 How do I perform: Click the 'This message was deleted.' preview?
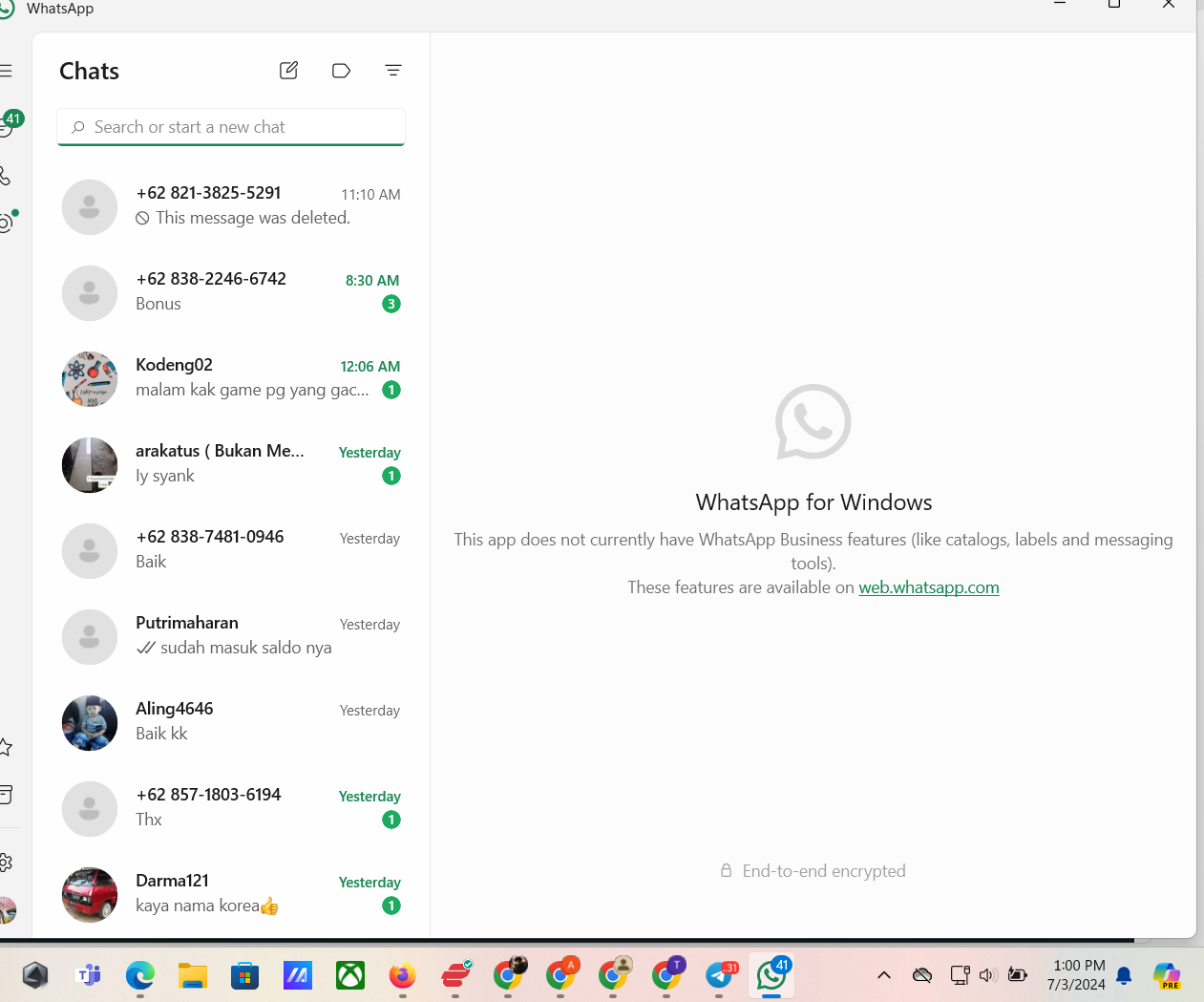coord(253,218)
